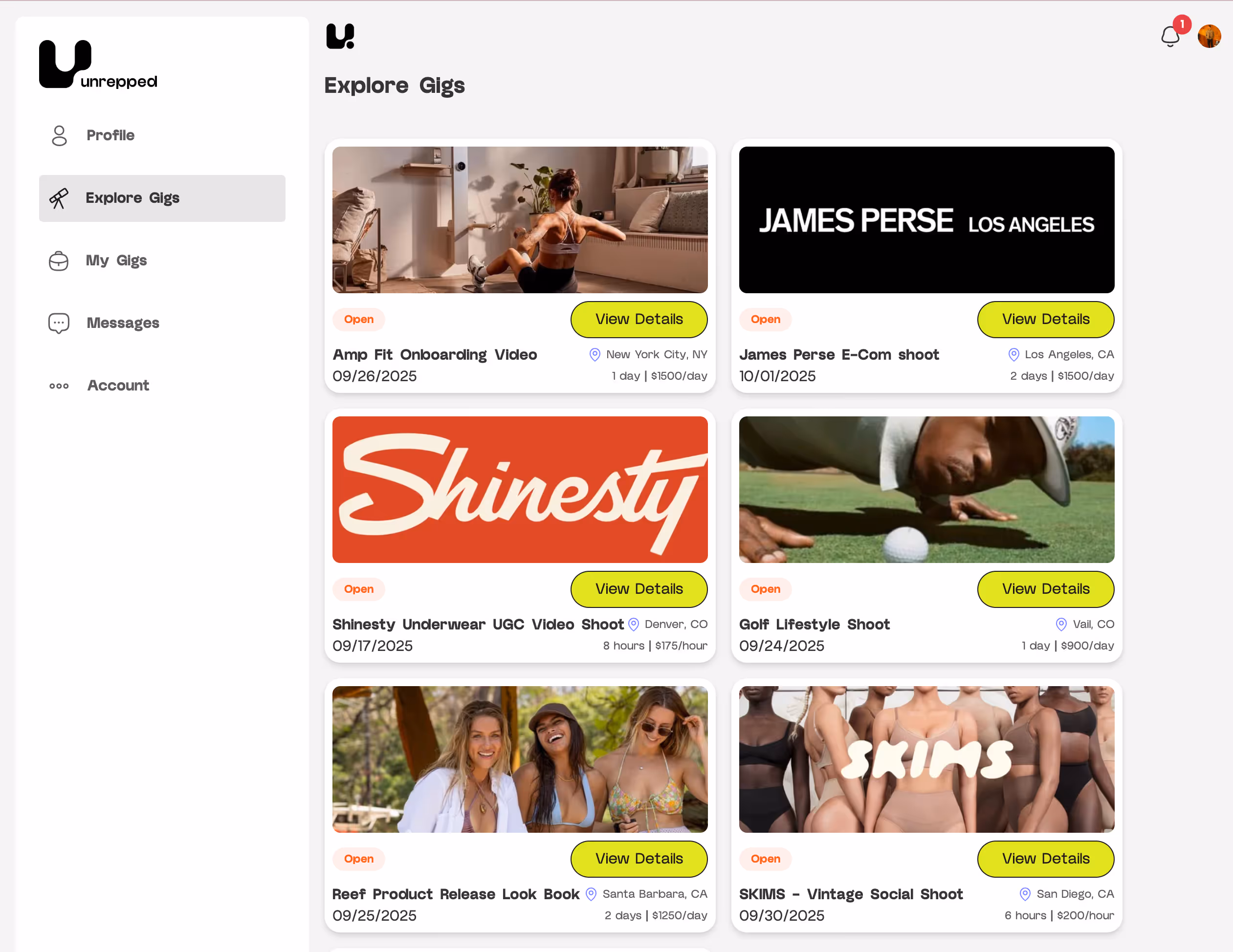
Task: Click the Messages chat bubble icon
Action: click(59, 324)
